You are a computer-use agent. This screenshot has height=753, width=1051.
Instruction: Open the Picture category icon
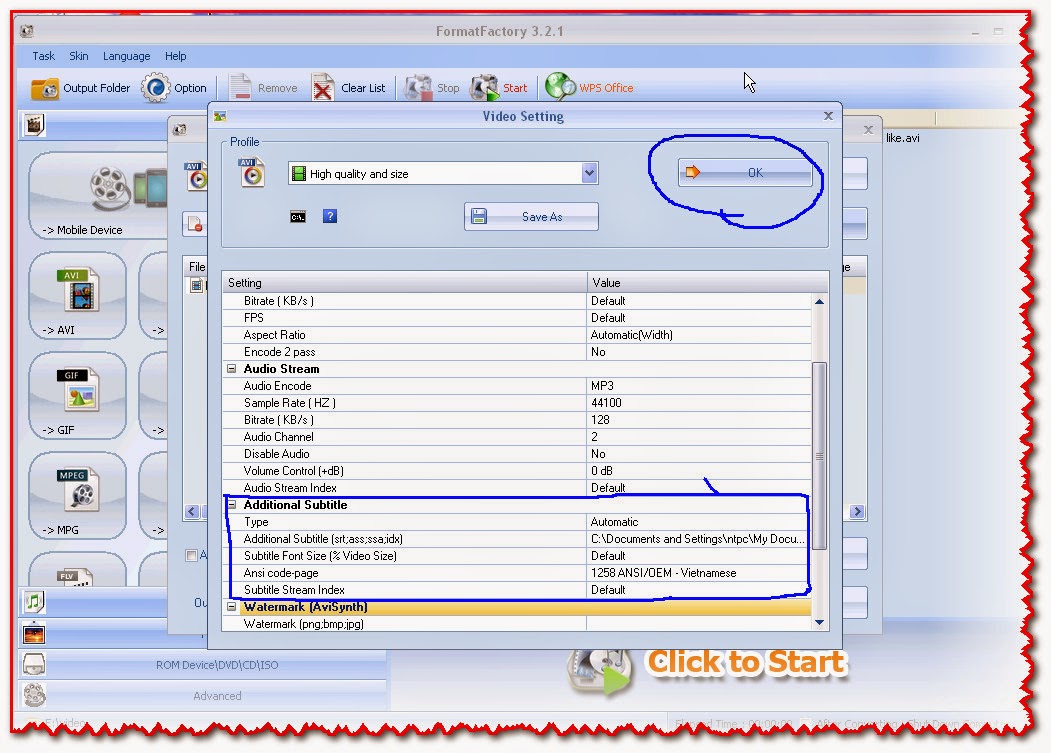tap(34, 634)
